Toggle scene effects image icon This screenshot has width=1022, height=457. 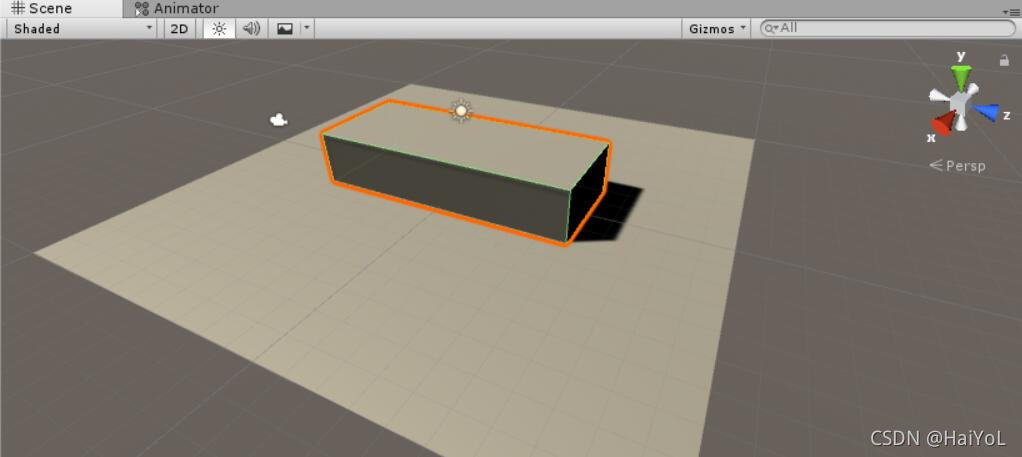coord(285,29)
